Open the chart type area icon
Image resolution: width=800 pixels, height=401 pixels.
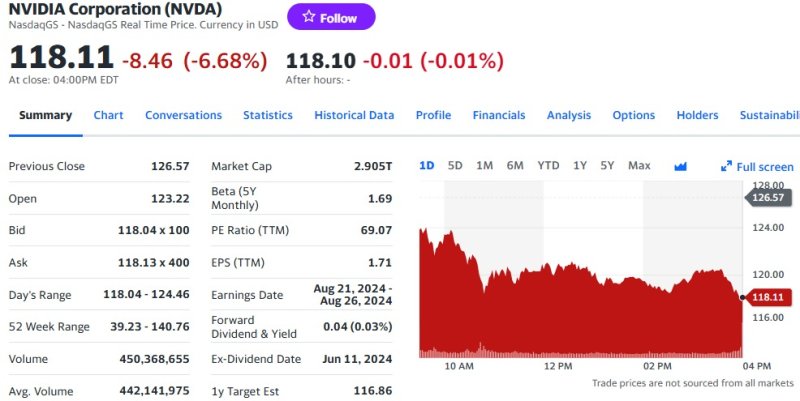pos(680,166)
